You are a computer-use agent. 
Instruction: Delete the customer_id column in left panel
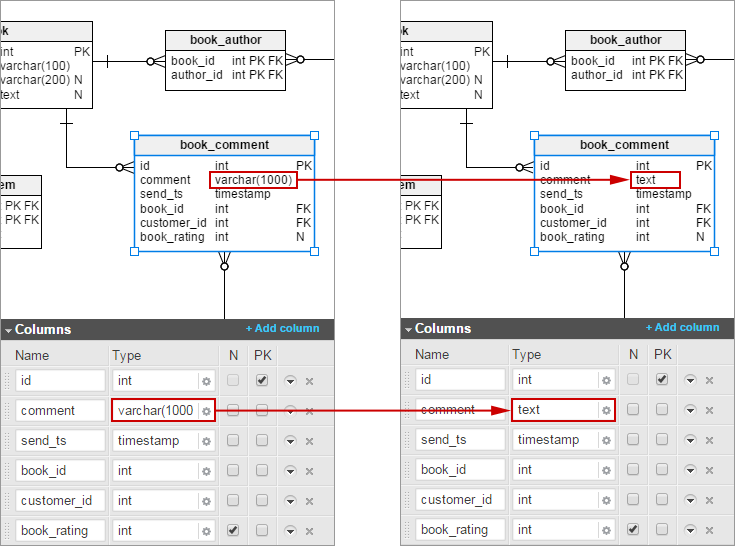(309, 501)
